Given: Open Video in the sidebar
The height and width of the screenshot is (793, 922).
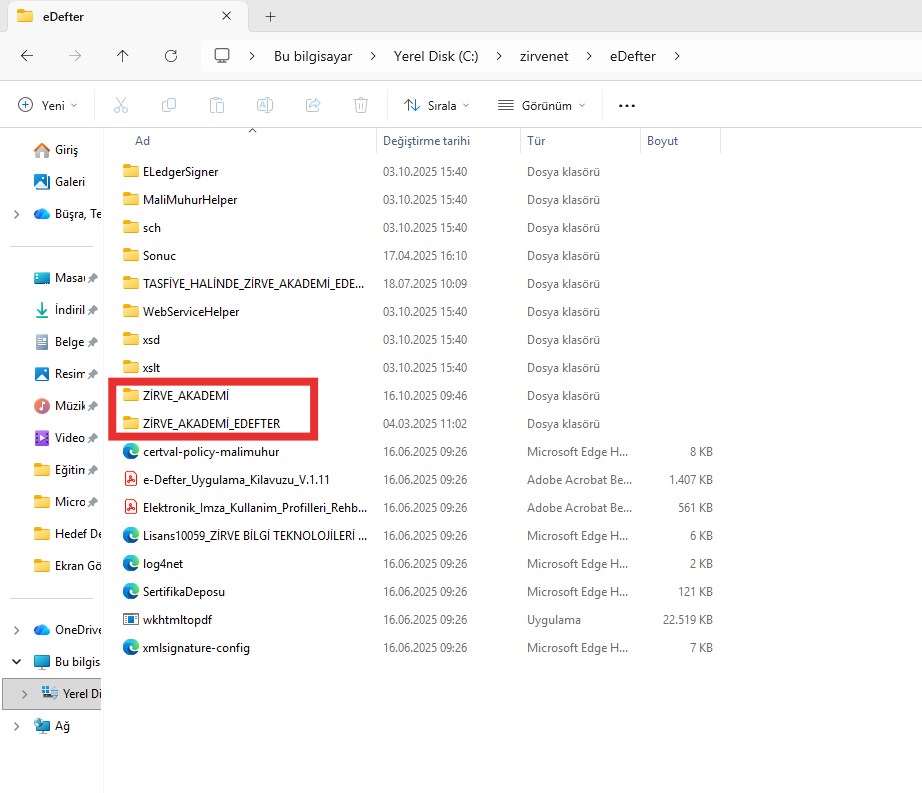Looking at the screenshot, I should (x=60, y=438).
